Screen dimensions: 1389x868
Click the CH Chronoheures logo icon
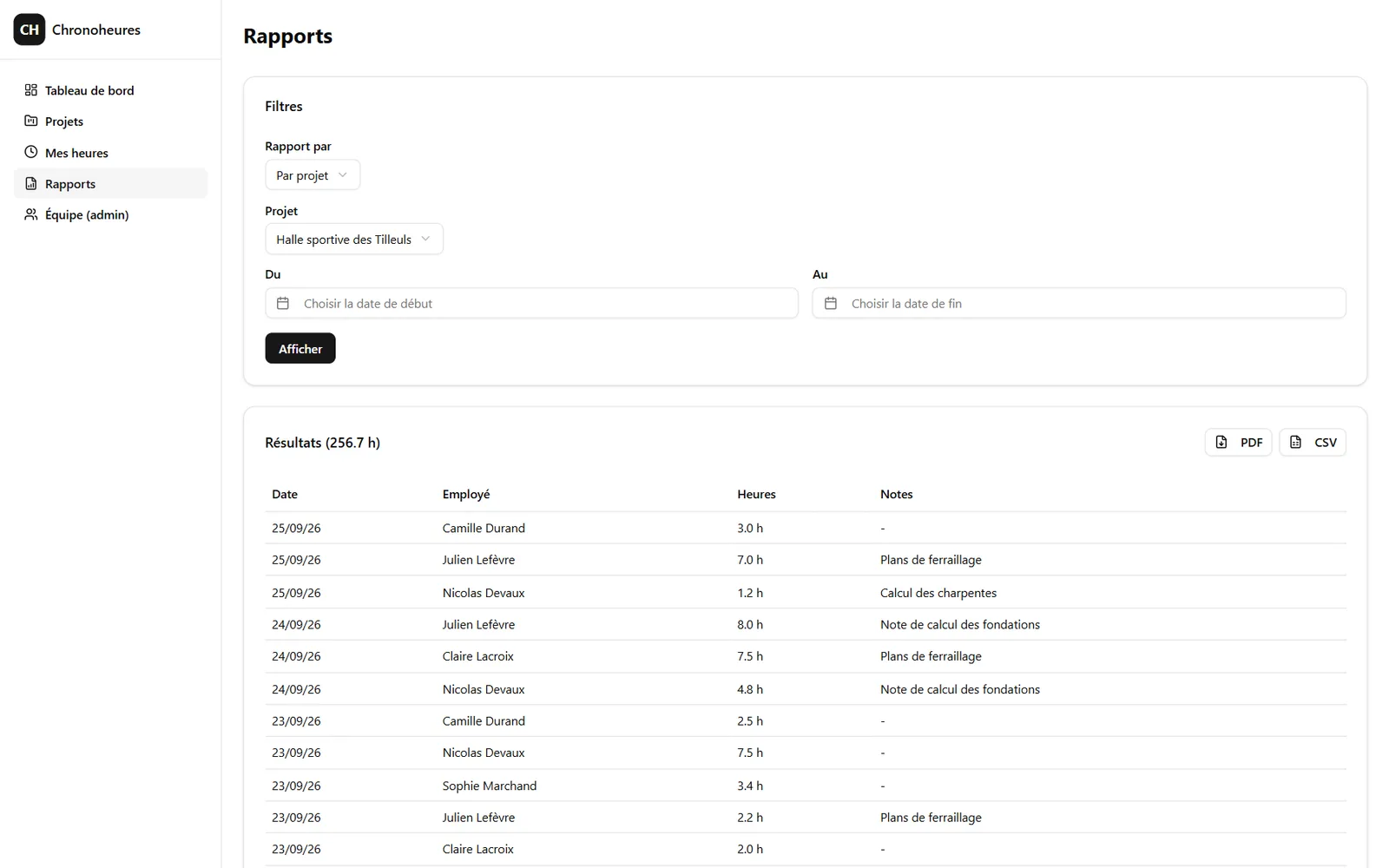click(30, 30)
